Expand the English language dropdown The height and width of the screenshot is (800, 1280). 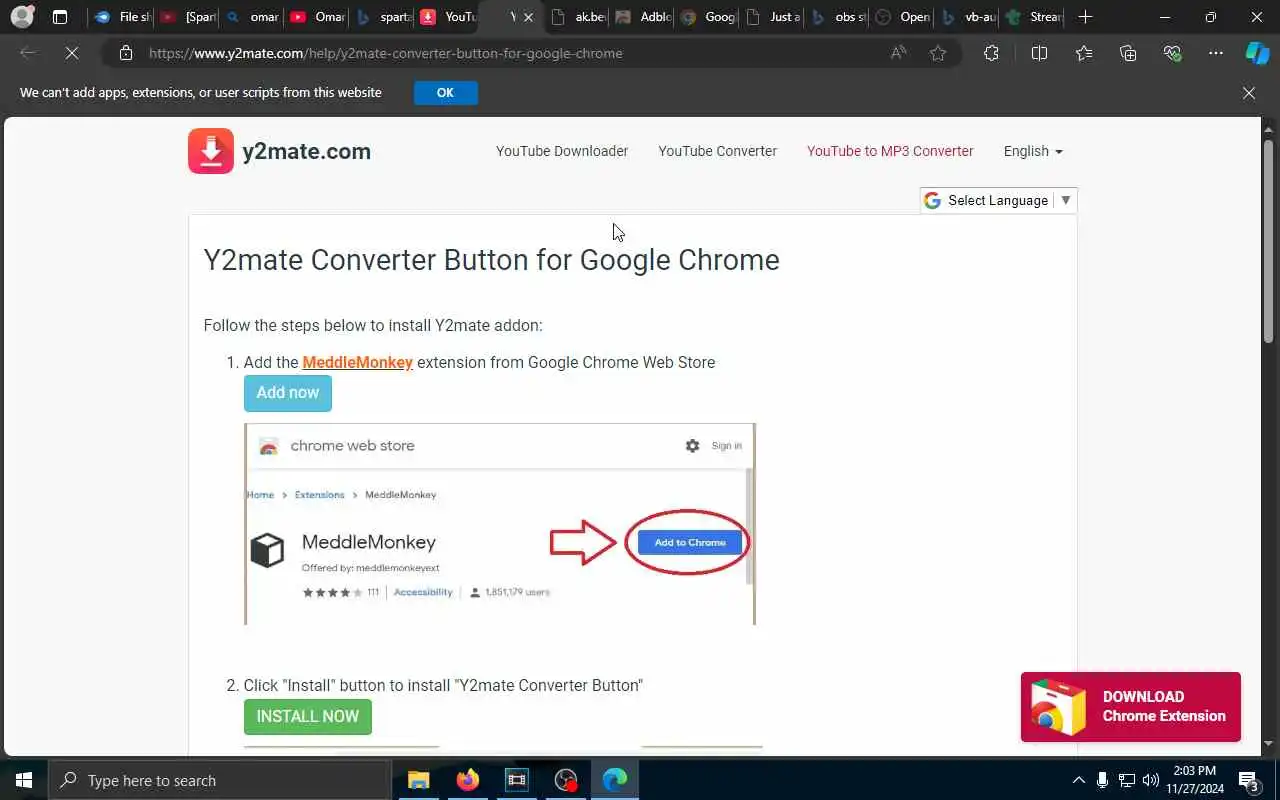coord(1033,151)
